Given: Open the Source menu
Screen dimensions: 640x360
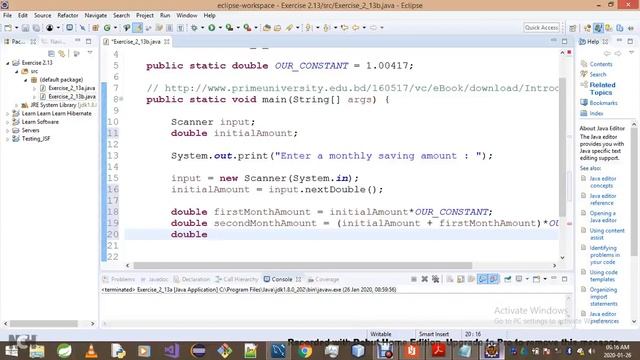Looking at the screenshot, I should [x=42, y=16].
